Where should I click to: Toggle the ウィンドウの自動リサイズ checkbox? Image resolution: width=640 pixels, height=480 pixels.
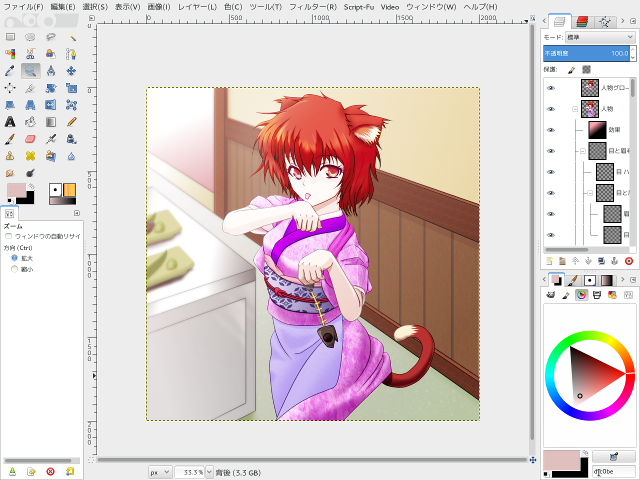(8, 236)
